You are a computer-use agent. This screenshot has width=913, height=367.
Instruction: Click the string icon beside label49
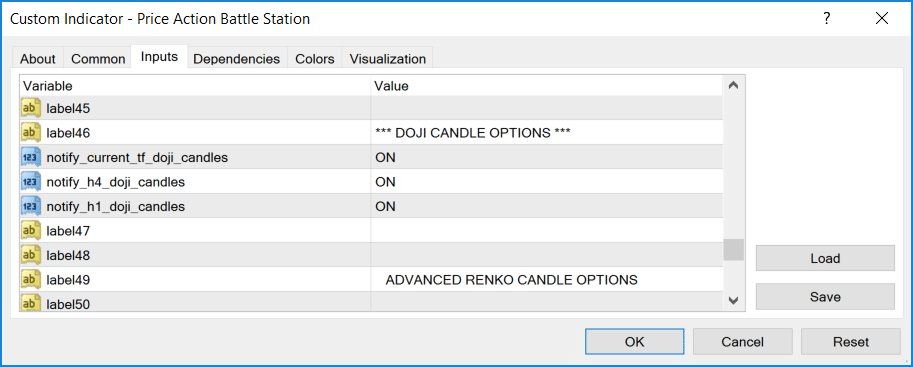click(31, 280)
